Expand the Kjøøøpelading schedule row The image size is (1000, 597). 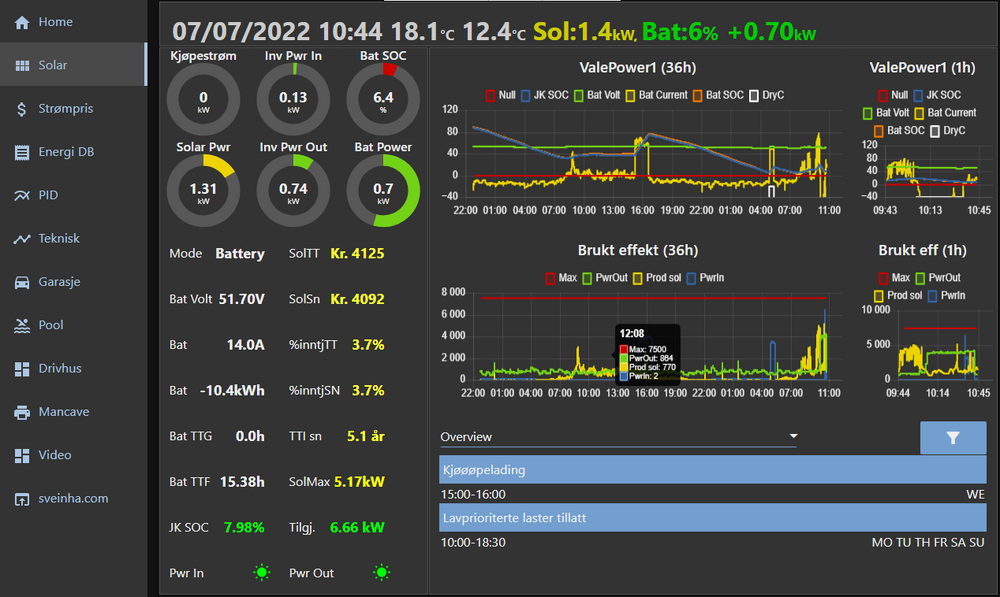click(x=712, y=470)
